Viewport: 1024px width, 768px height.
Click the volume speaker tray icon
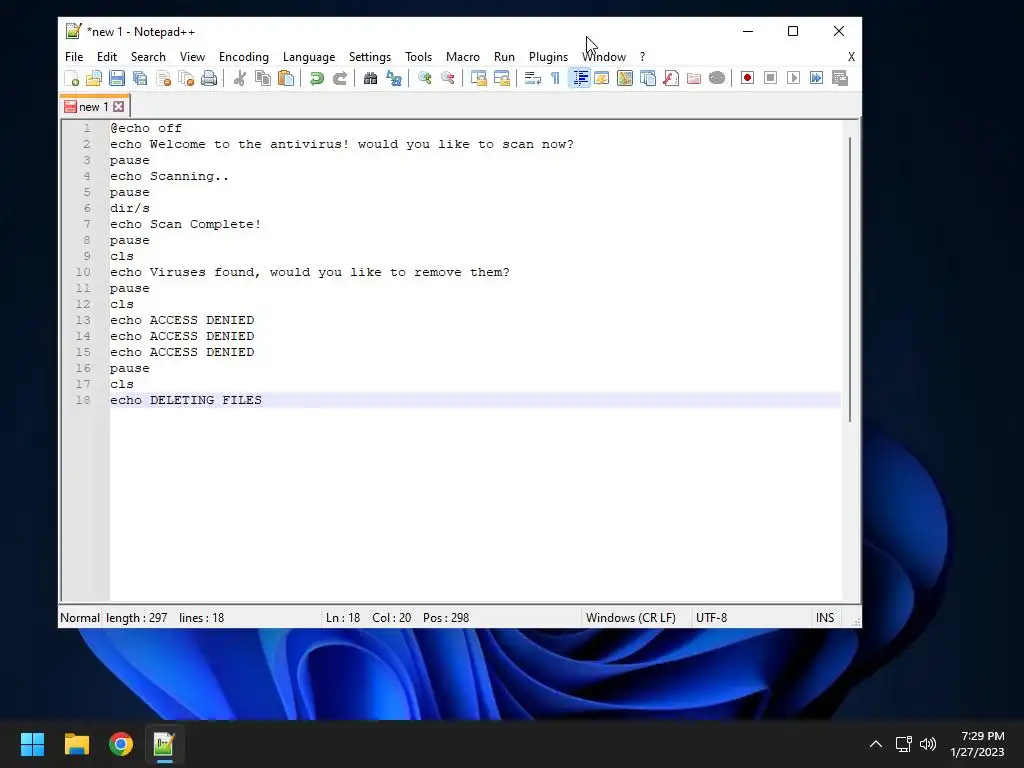click(927, 744)
